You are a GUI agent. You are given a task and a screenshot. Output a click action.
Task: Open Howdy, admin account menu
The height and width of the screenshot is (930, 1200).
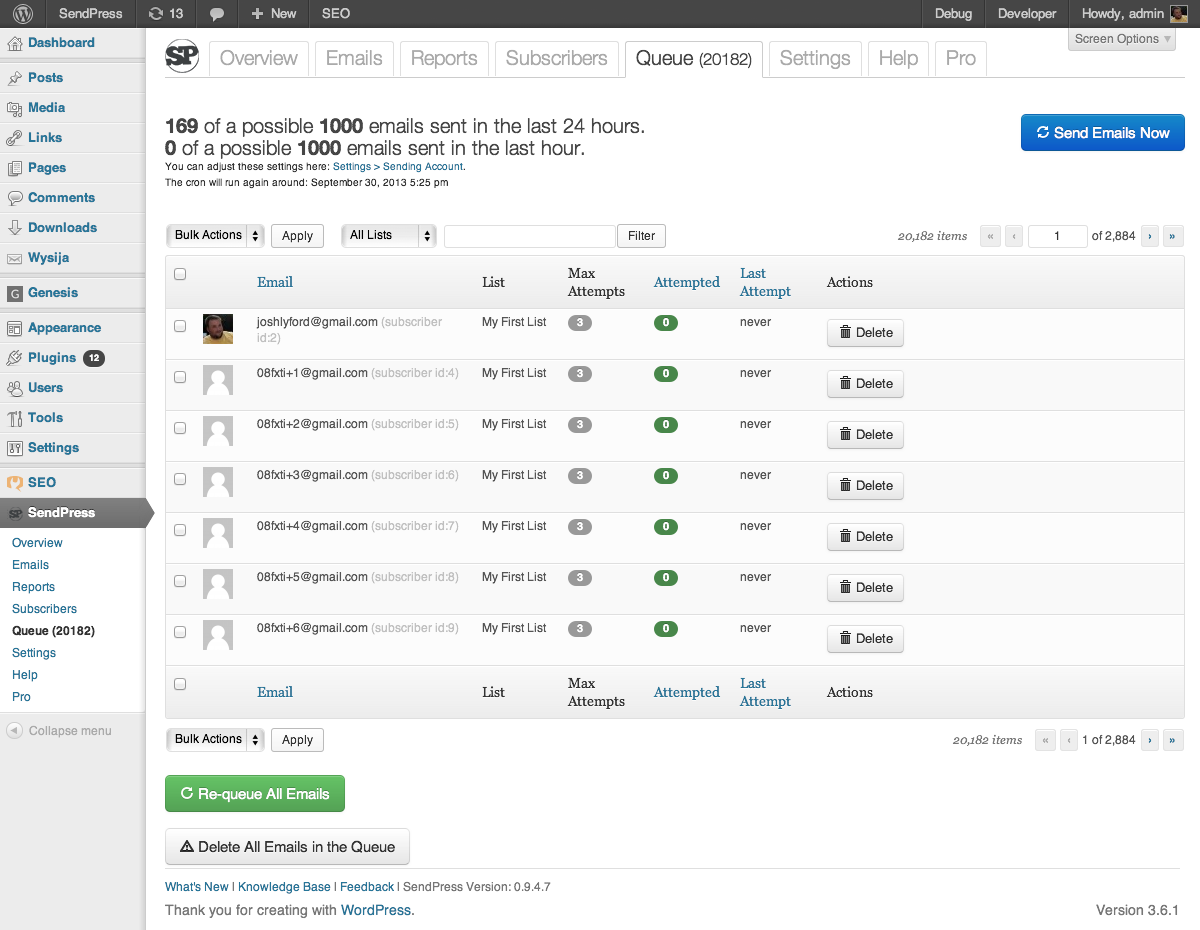(x=1134, y=14)
